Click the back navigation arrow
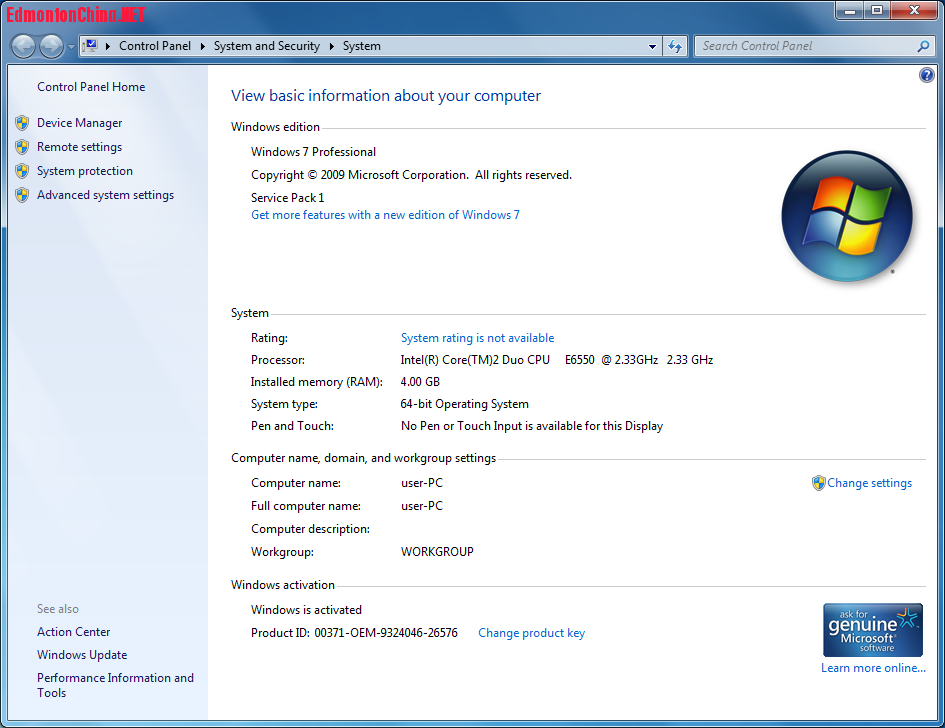The width and height of the screenshot is (945, 728). (22, 46)
